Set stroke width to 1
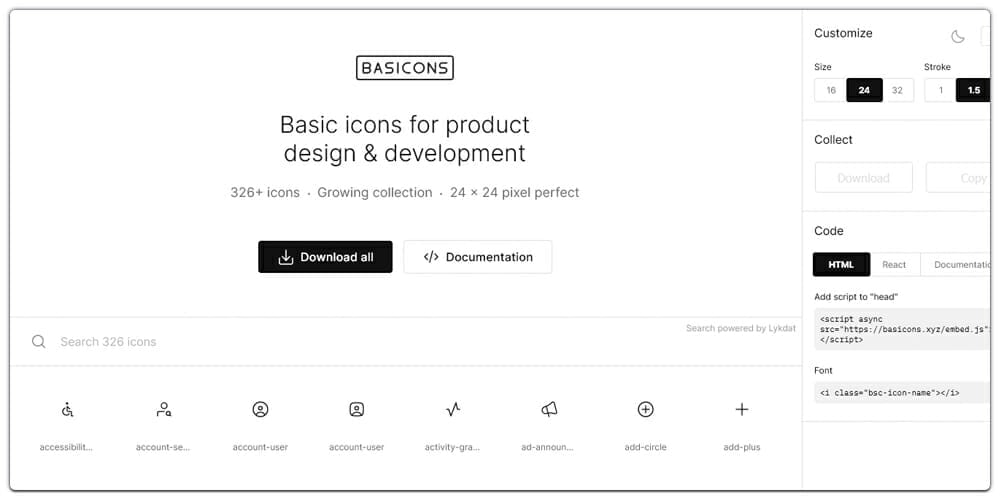The width and height of the screenshot is (1000, 500). (941, 90)
